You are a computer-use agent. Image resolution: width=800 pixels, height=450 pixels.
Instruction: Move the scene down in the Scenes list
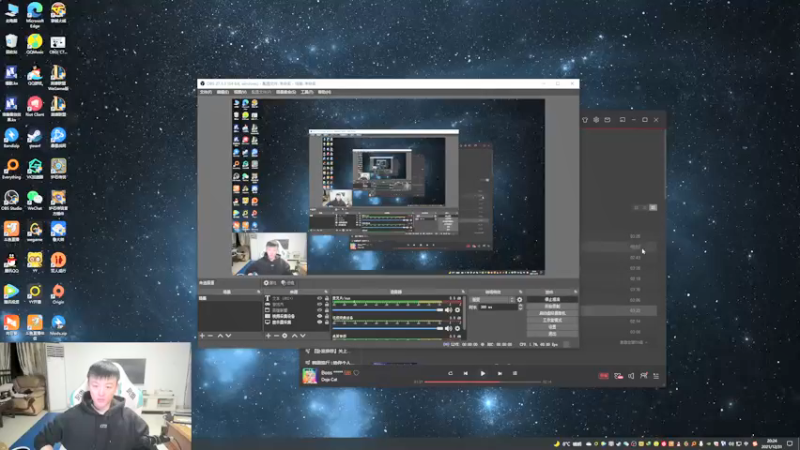[228, 336]
